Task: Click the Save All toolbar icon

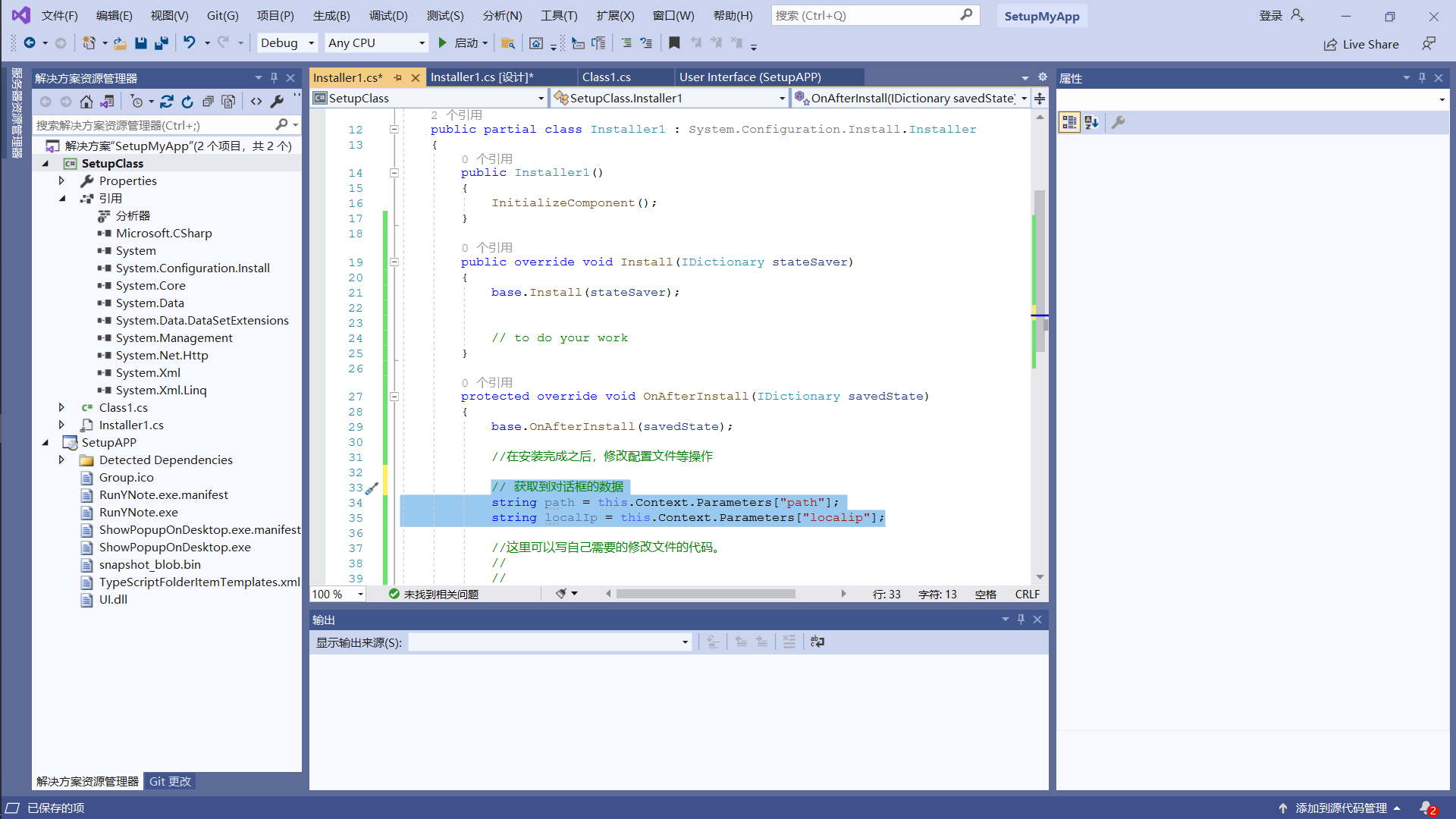Action: [x=161, y=43]
